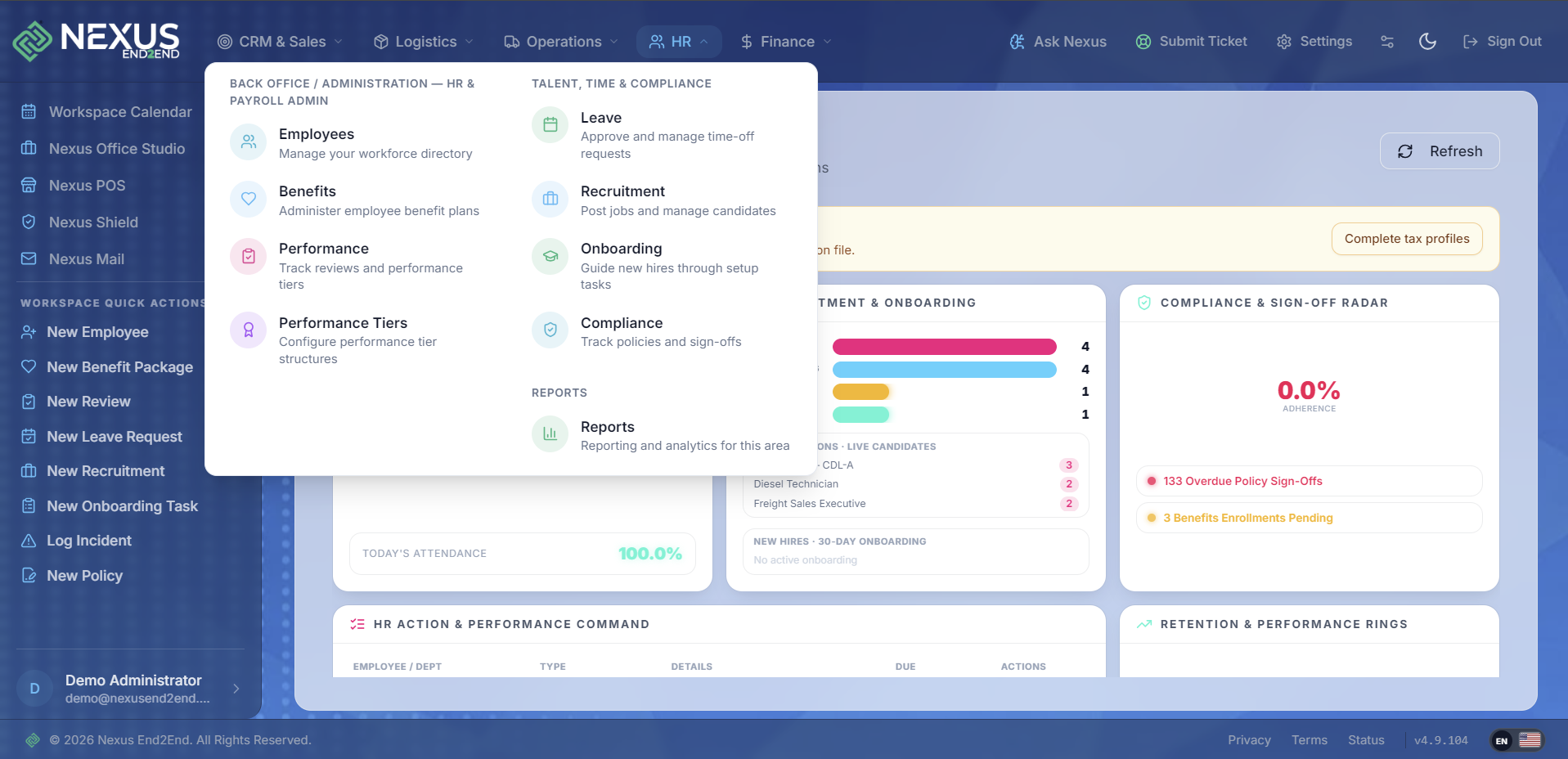Click the Recruitment briefcase icon
The width and height of the screenshot is (1568, 759).
[x=550, y=200]
